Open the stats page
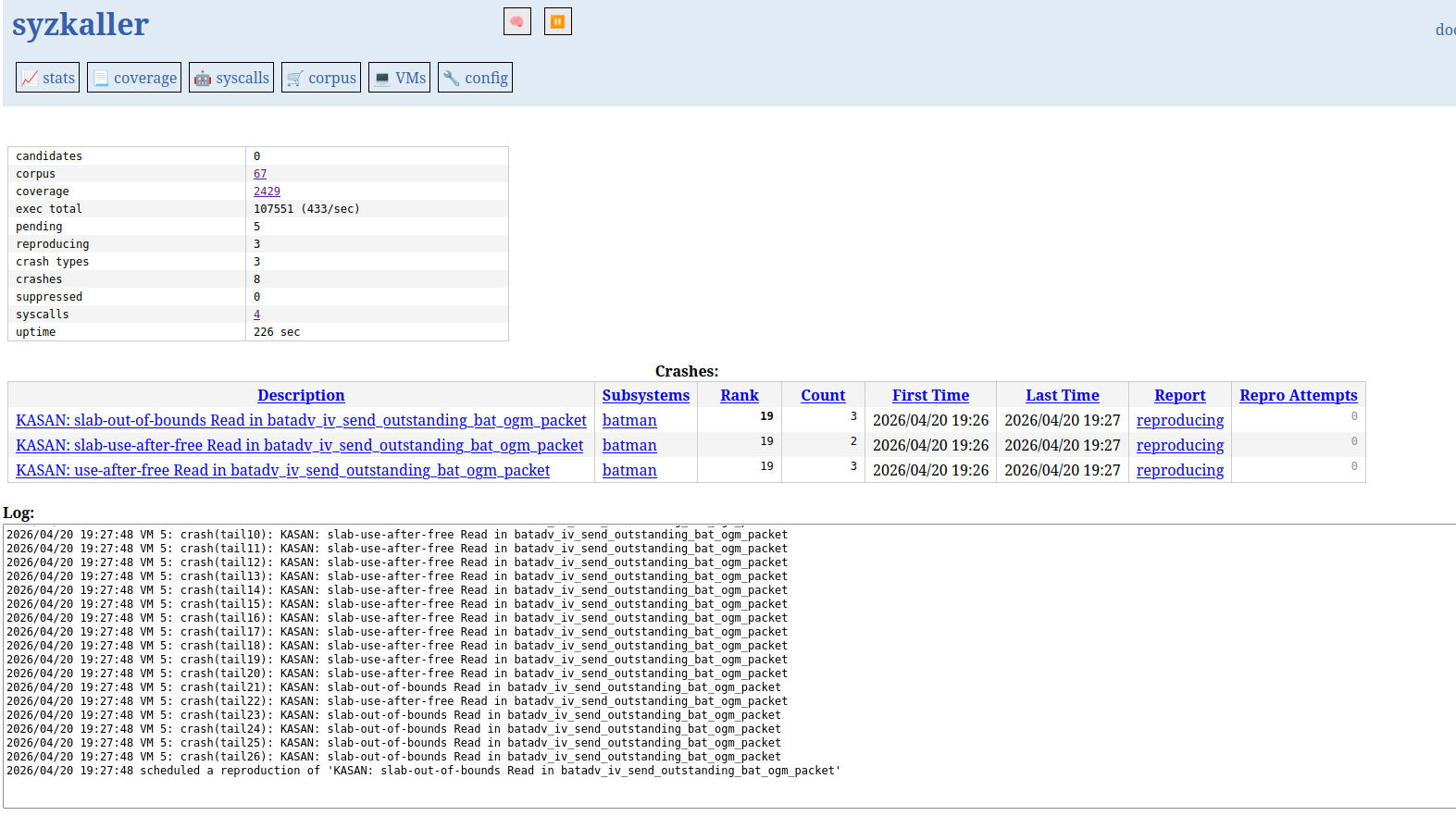This screenshot has height=816, width=1456. point(47,78)
